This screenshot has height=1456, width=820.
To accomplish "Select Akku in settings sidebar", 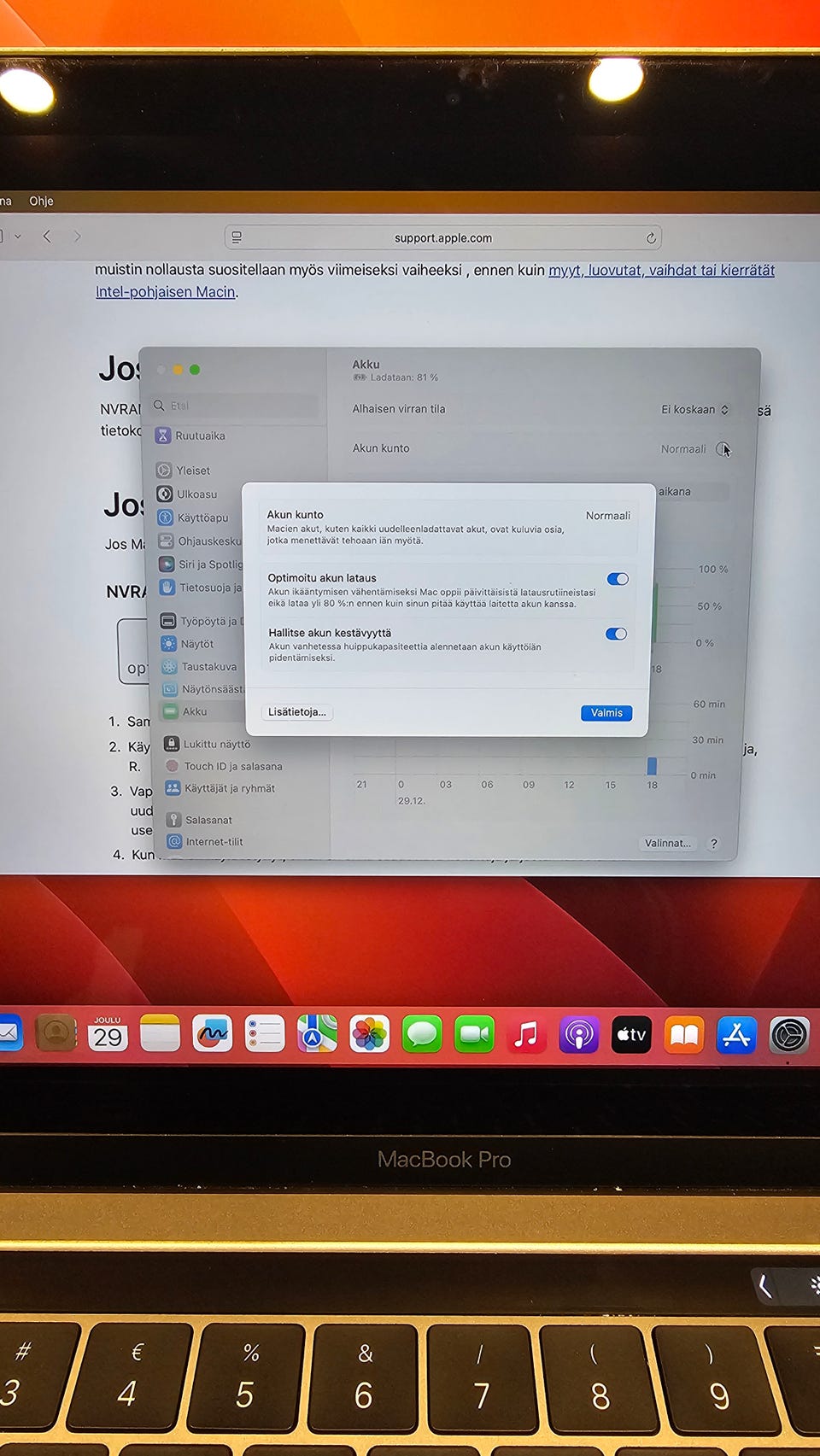I will click(185, 711).
